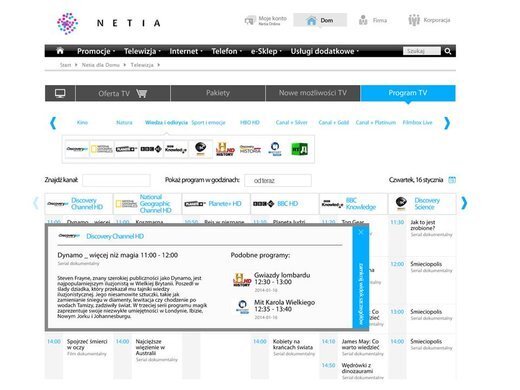Expand the Promocje dropdown menu
The height and width of the screenshot is (390, 520).
pyautogui.click(x=96, y=51)
